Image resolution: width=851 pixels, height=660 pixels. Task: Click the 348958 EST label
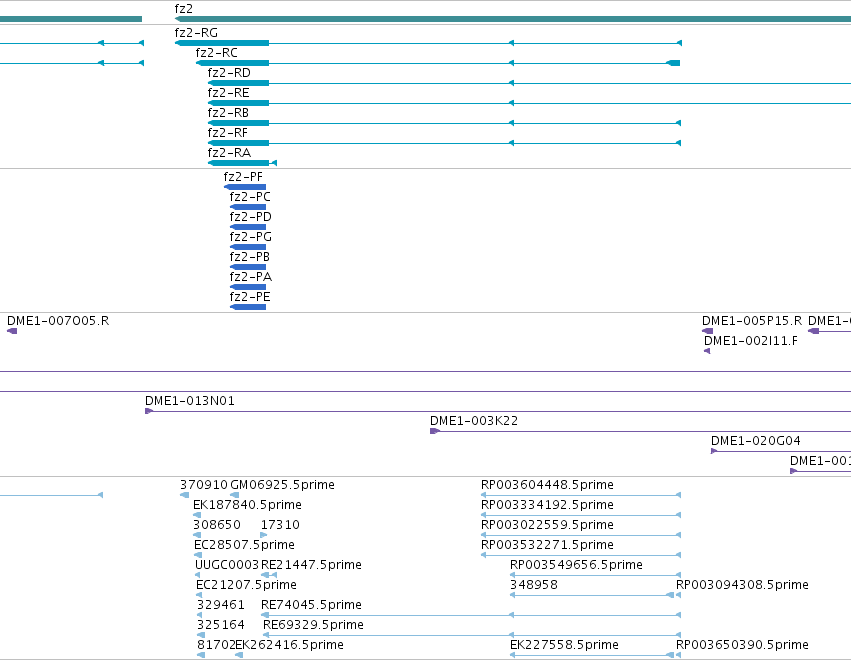pos(534,585)
